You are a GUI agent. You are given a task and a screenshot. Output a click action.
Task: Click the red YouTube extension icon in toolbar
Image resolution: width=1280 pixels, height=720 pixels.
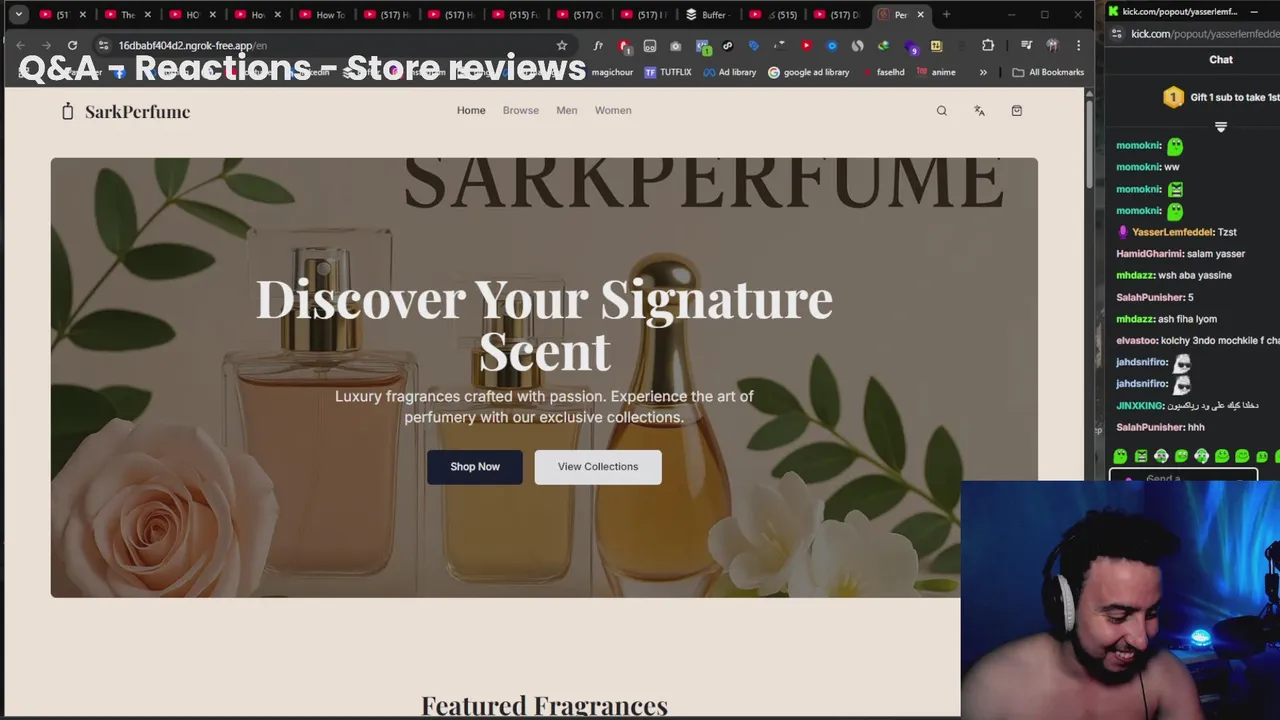point(806,45)
